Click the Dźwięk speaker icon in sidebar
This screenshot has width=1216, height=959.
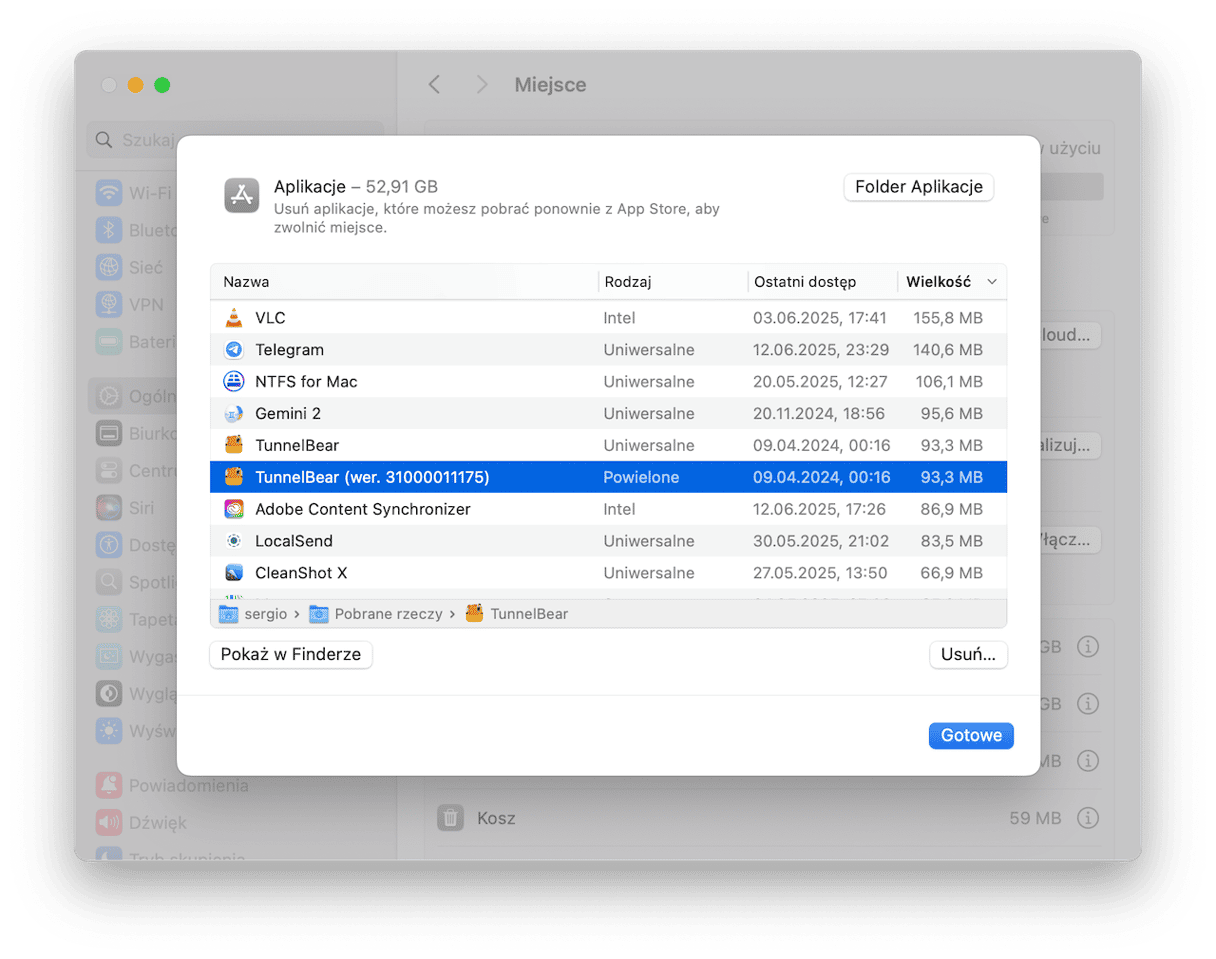pos(109,822)
